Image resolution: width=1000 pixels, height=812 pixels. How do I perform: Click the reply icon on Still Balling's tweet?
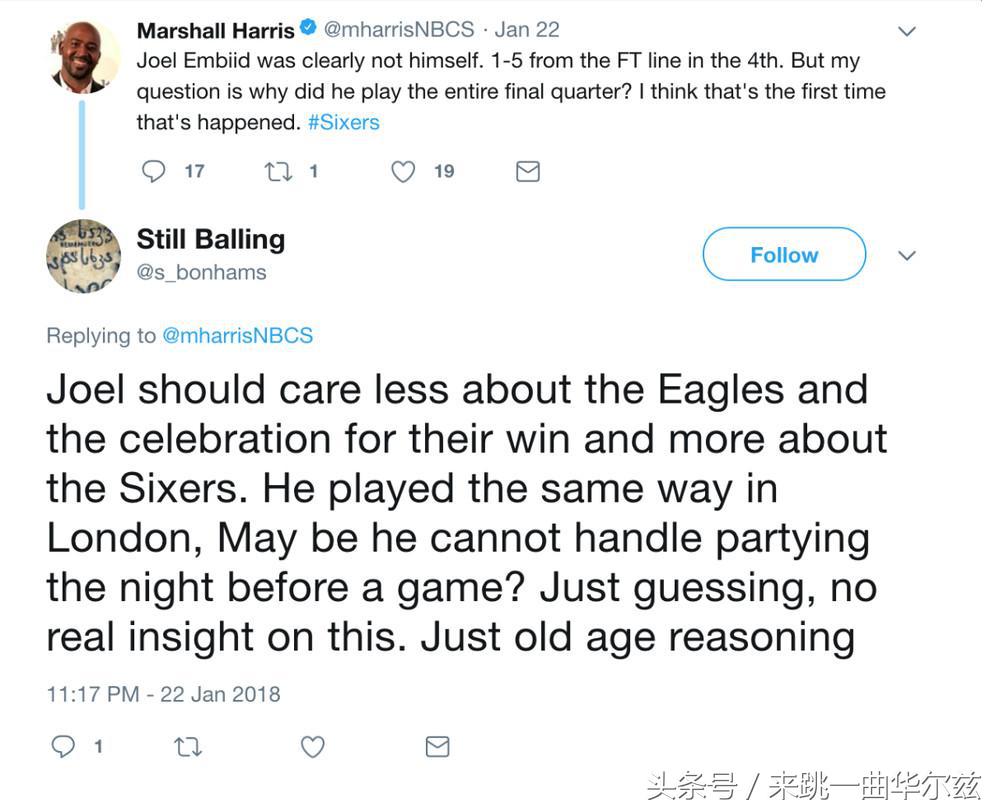point(63,745)
